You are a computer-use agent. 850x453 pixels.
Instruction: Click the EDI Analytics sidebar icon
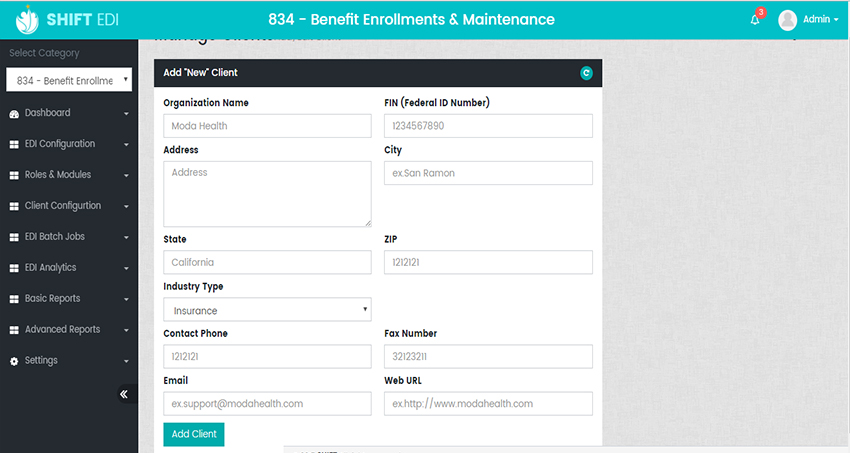[14, 268]
